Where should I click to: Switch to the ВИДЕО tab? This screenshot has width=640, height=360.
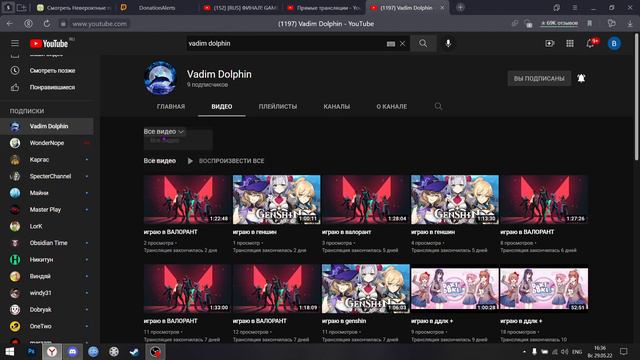click(x=222, y=107)
